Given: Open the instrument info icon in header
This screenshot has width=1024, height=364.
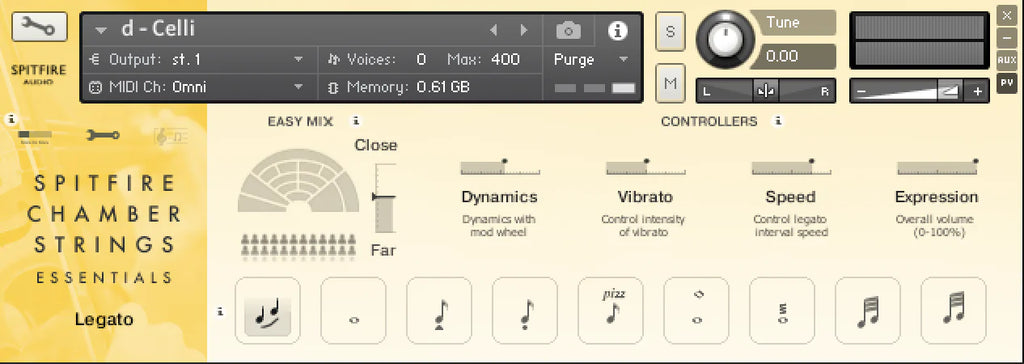Looking at the screenshot, I should (x=618, y=30).
